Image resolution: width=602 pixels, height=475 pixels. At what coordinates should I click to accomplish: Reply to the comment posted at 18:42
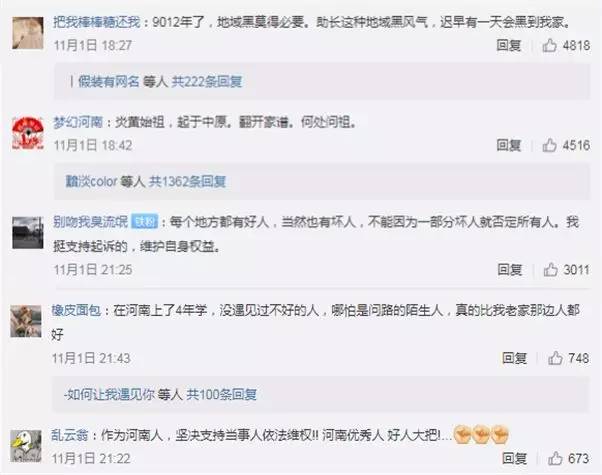point(508,145)
